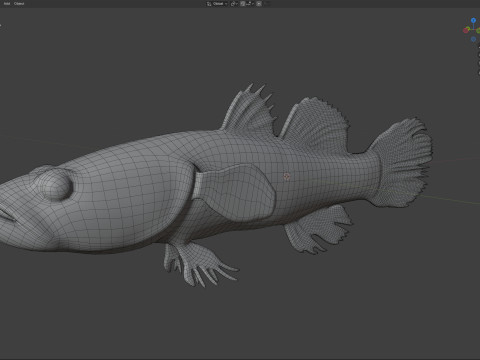Open the Global transform orientation dropdown

pyautogui.click(x=217, y=4)
